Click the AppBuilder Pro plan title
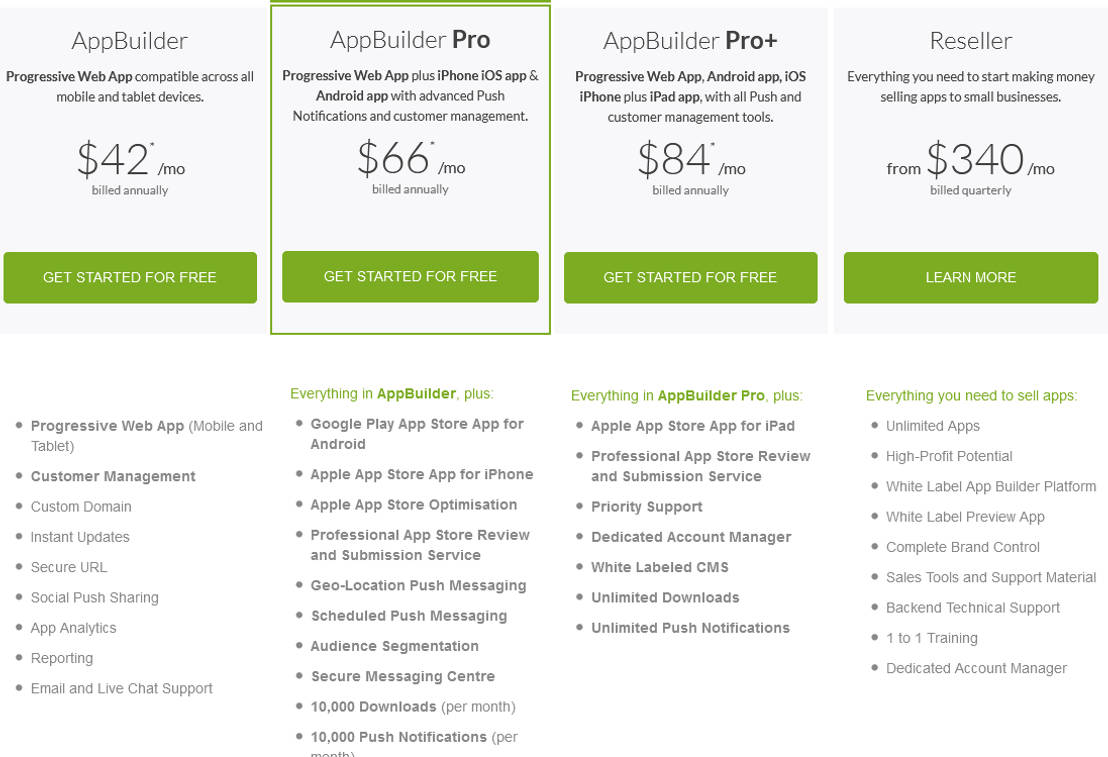The width and height of the screenshot is (1108, 757). click(410, 40)
